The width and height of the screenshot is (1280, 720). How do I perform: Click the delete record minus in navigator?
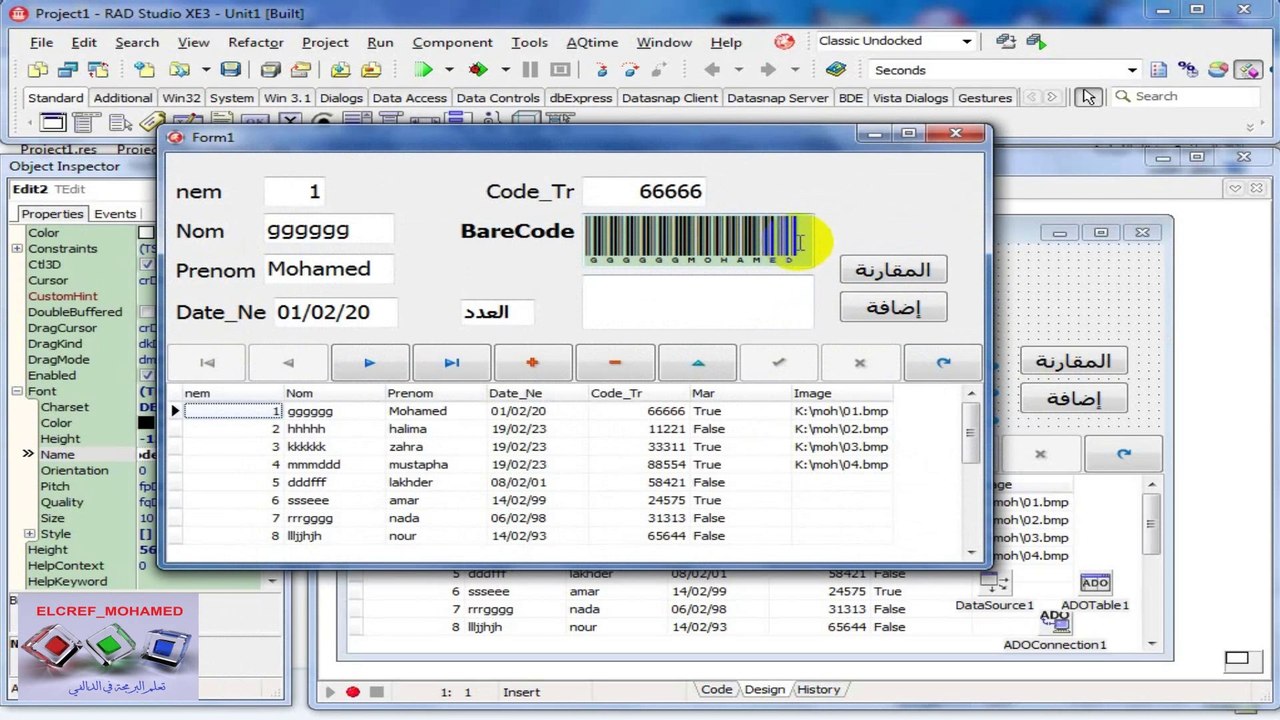pyautogui.click(x=615, y=363)
